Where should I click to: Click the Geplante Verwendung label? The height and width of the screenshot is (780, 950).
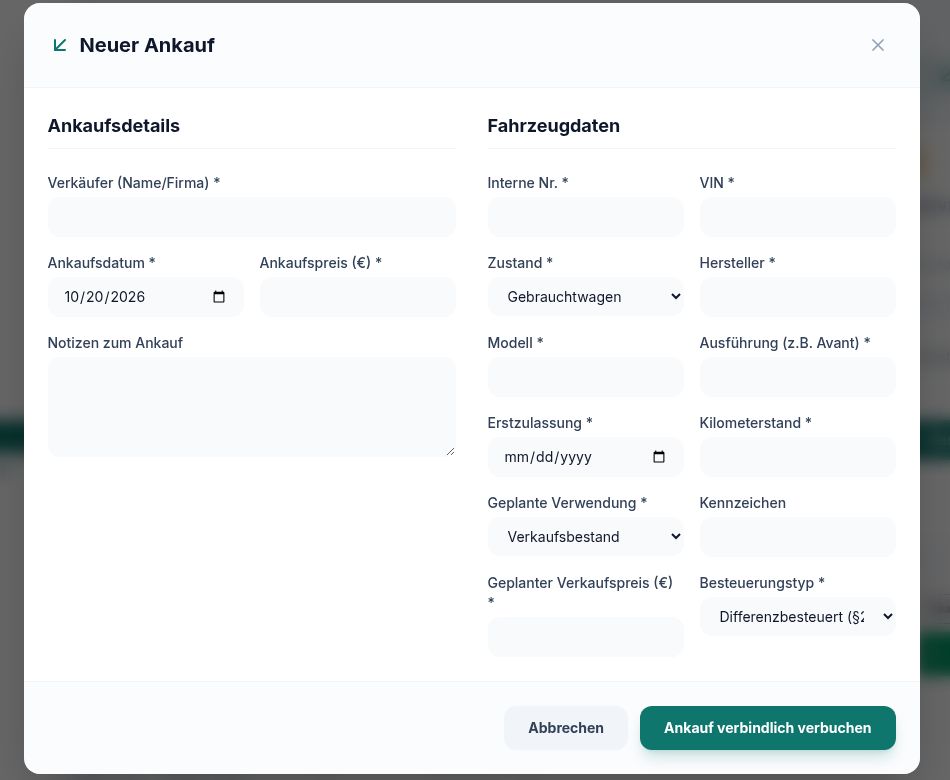click(567, 502)
